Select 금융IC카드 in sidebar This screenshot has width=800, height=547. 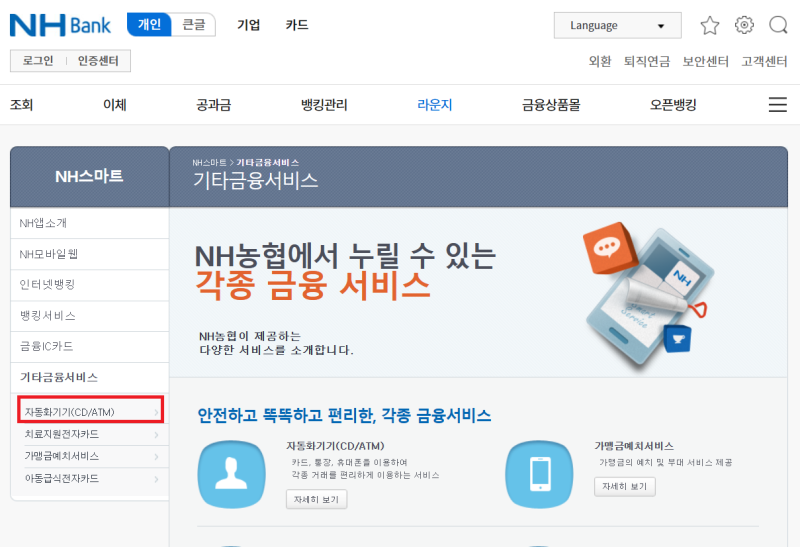coord(89,346)
